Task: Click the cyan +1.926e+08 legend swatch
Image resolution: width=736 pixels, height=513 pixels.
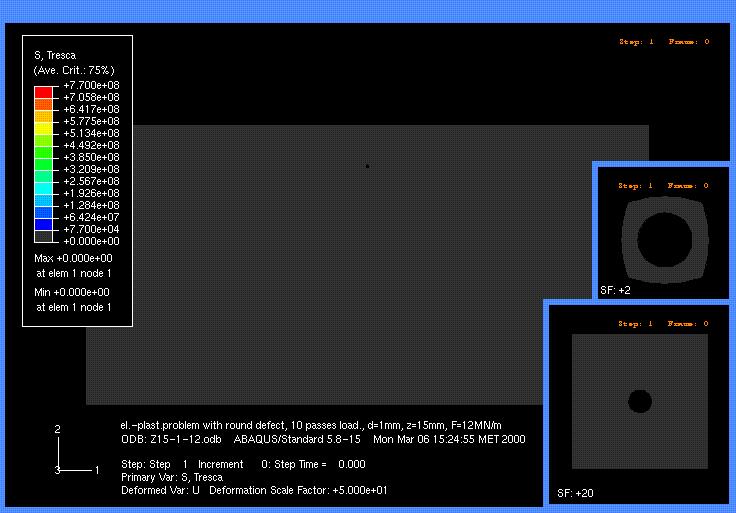Action: click(43, 200)
